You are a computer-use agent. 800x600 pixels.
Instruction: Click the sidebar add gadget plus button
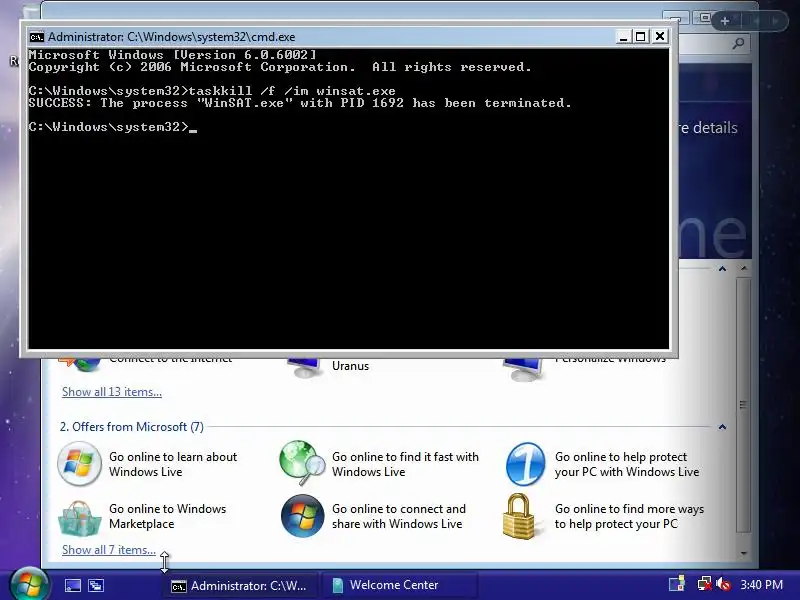tap(724, 21)
